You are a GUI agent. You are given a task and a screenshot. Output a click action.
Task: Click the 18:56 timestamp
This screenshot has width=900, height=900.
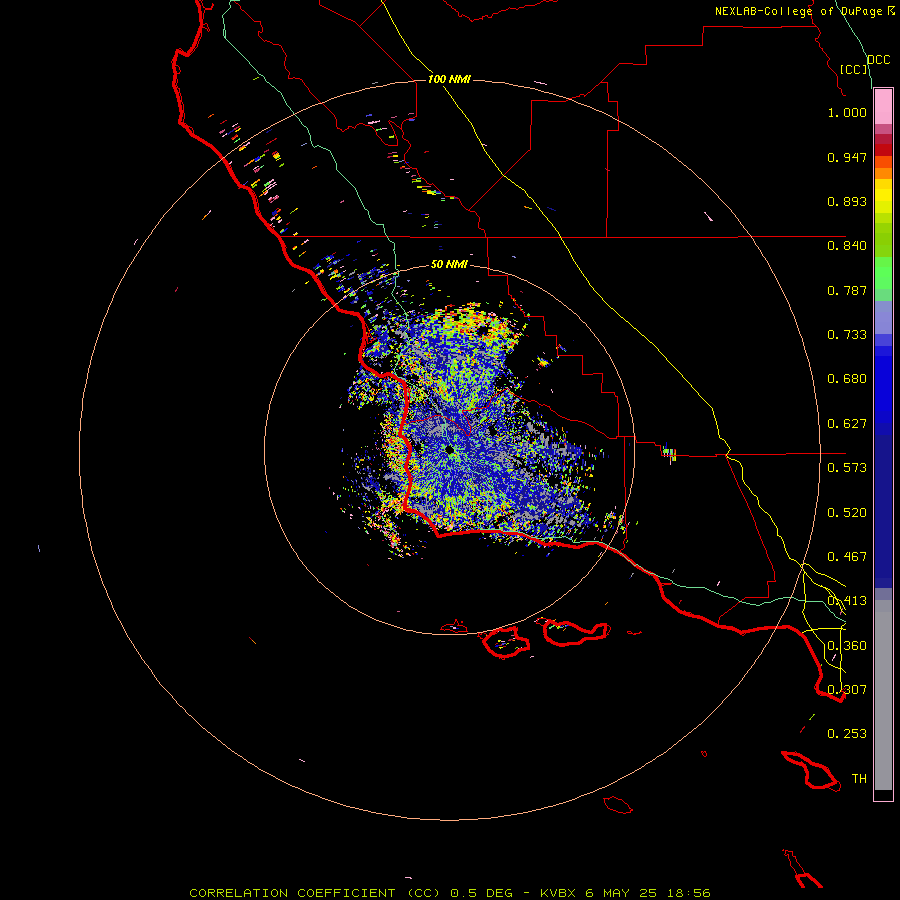click(689, 893)
